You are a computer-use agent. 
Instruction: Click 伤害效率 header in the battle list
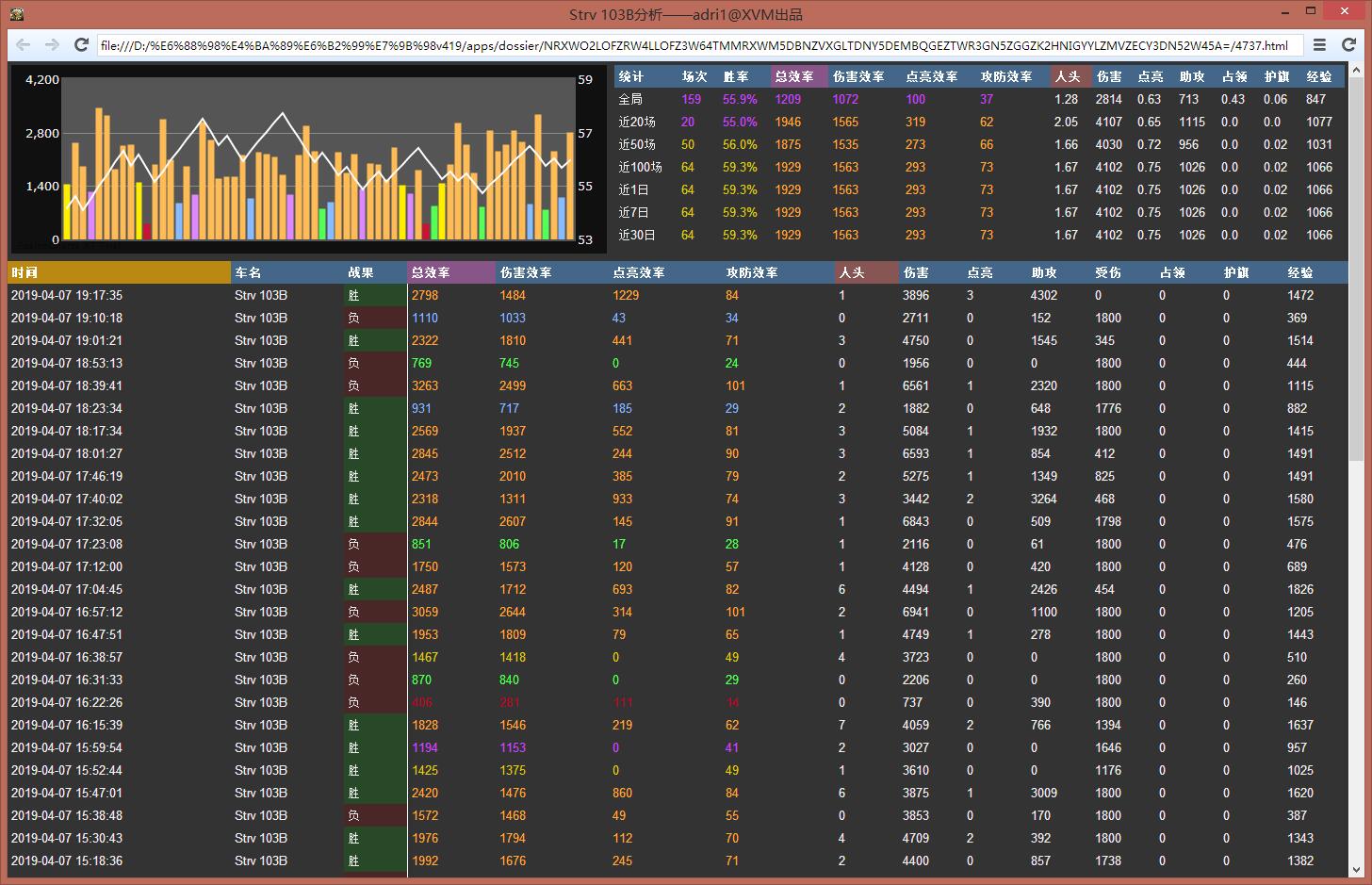[552, 272]
